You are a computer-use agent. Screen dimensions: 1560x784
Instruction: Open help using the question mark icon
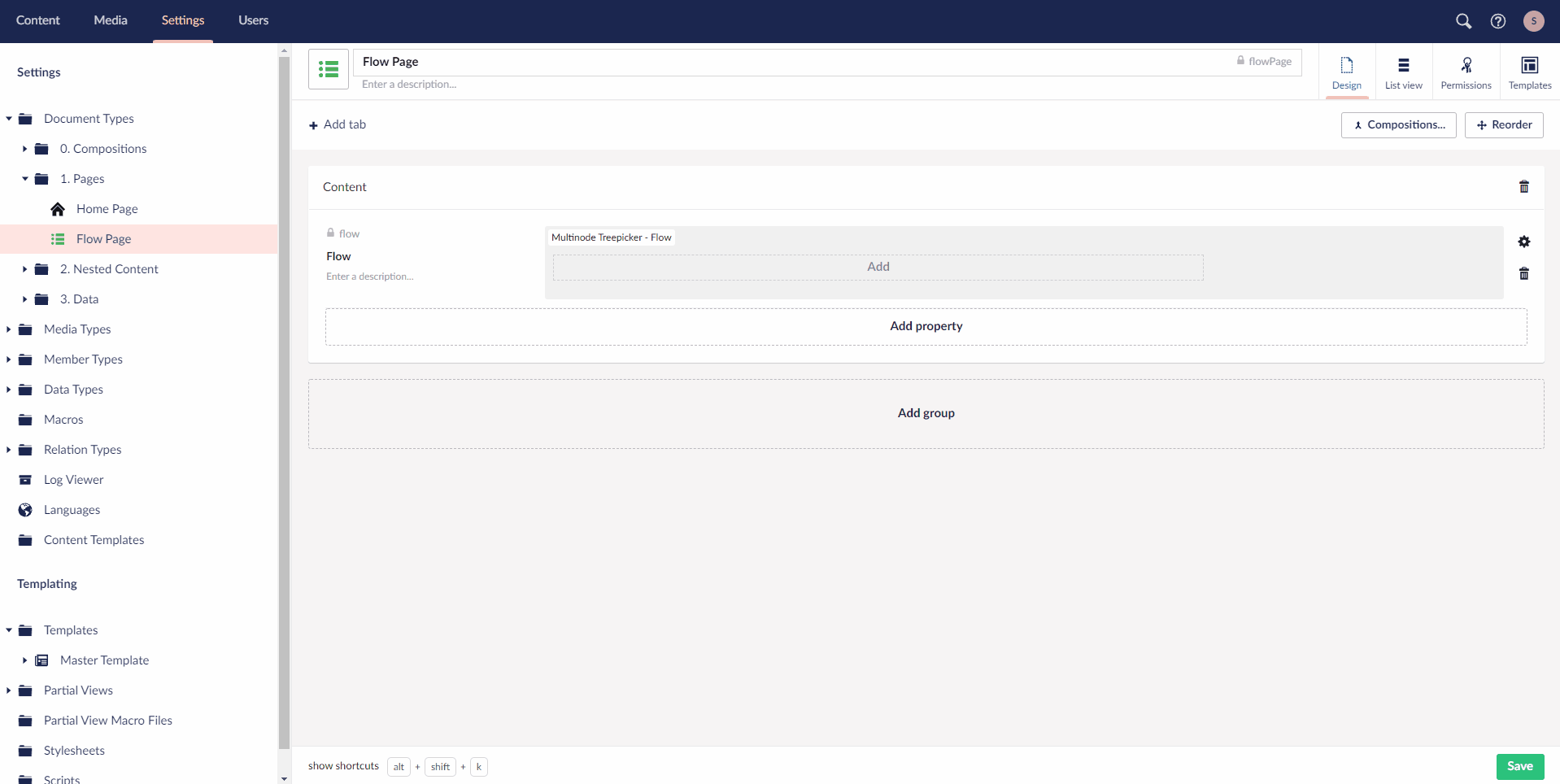click(1499, 21)
